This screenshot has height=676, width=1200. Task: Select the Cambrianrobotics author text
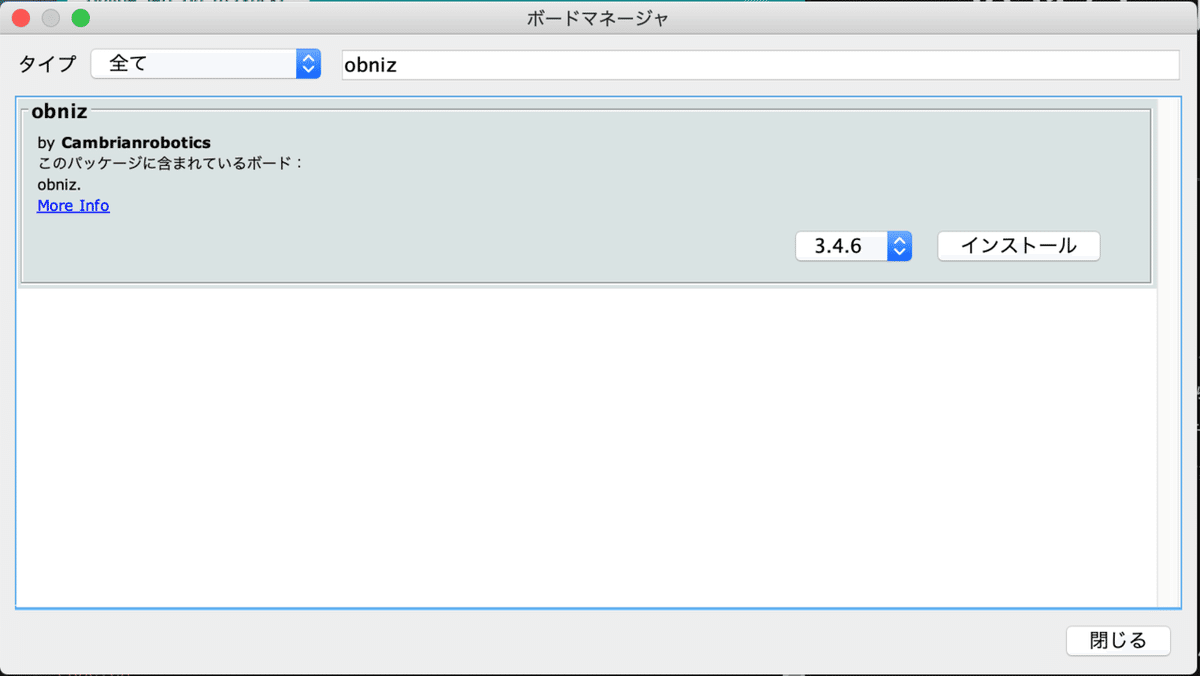[x=136, y=142]
